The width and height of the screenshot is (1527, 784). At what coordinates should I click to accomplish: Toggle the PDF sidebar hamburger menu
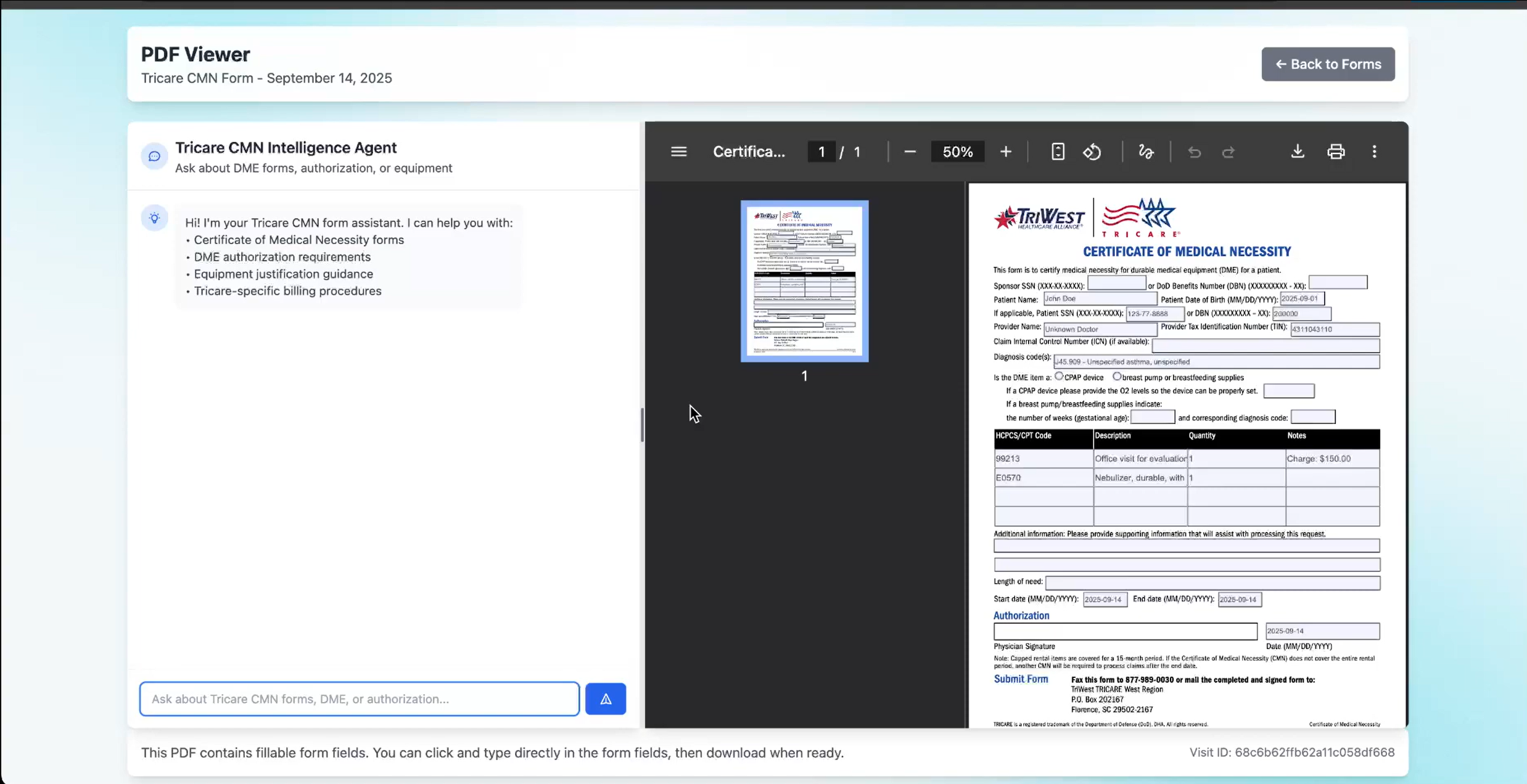(678, 152)
